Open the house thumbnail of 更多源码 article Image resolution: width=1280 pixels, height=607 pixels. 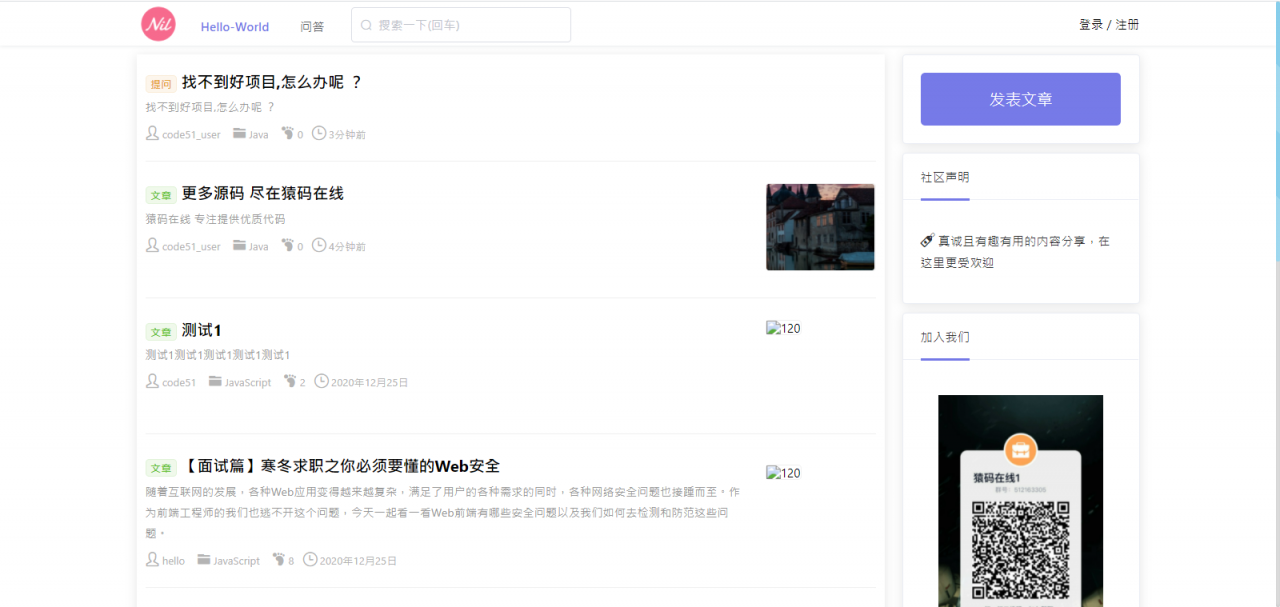click(820, 227)
